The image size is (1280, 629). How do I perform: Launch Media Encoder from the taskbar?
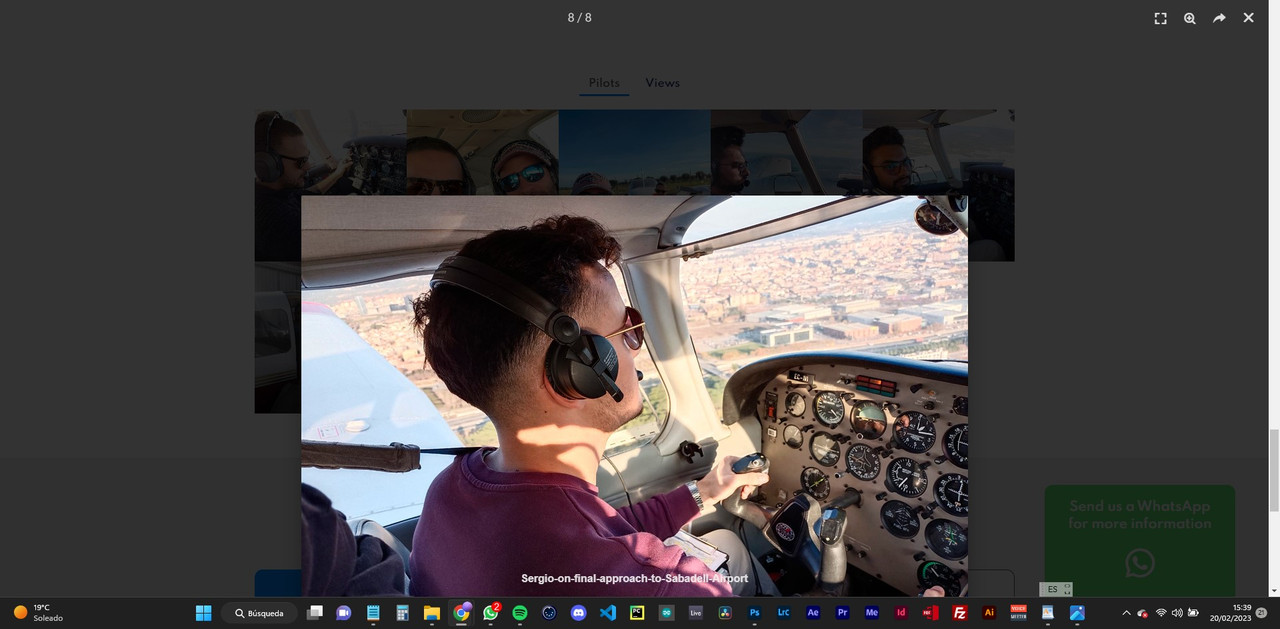tap(872, 613)
